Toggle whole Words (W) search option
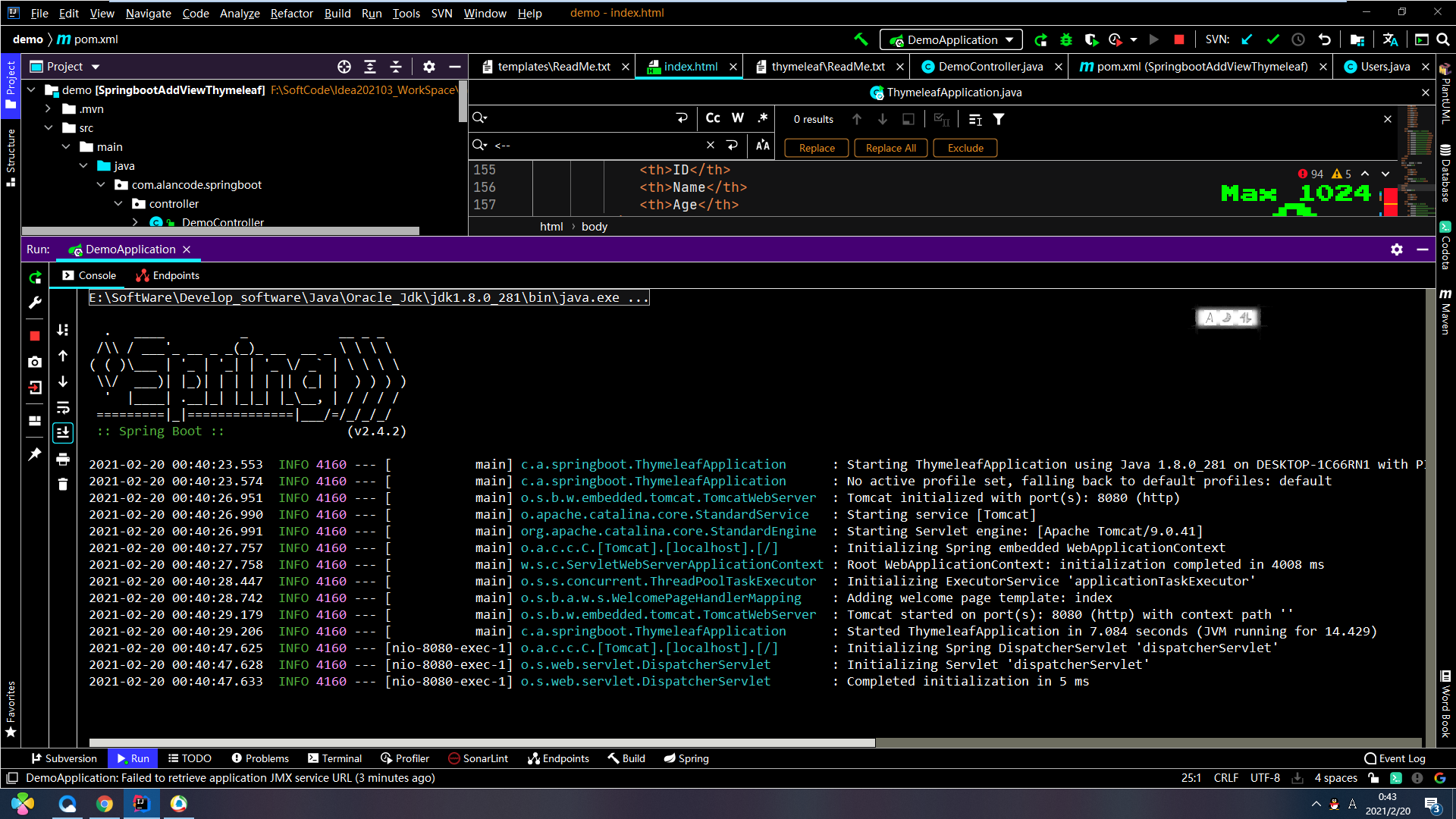Viewport: 1456px width, 819px height. pos(738,118)
